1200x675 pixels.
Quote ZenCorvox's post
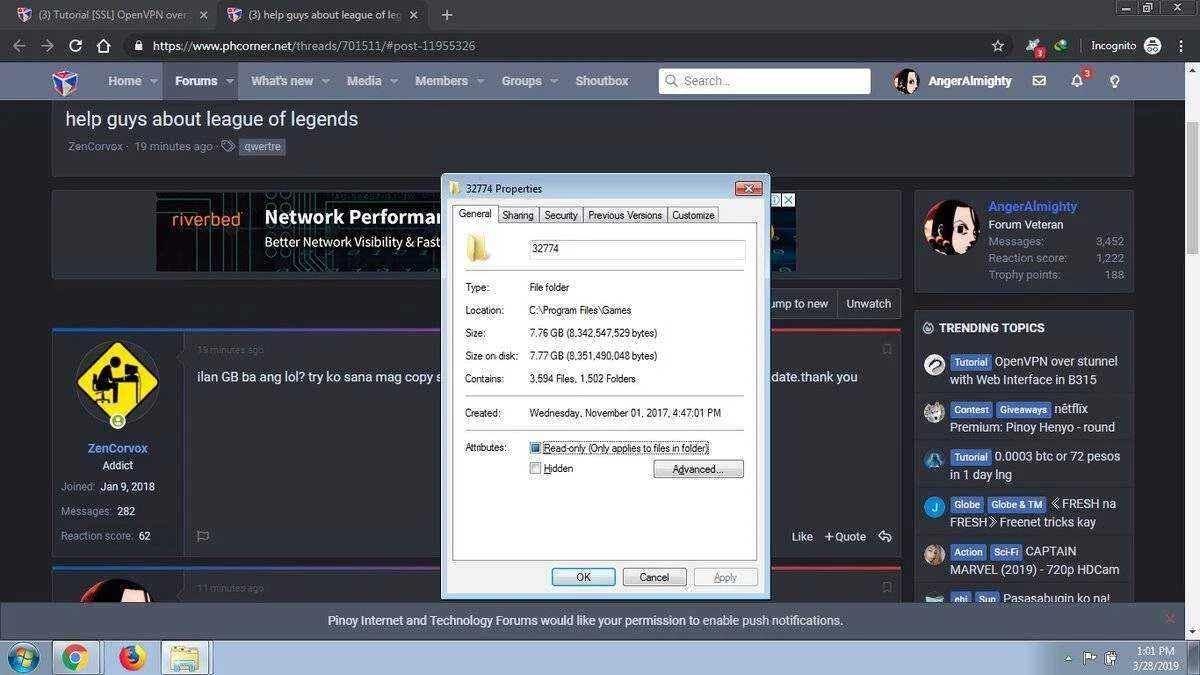click(845, 537)
